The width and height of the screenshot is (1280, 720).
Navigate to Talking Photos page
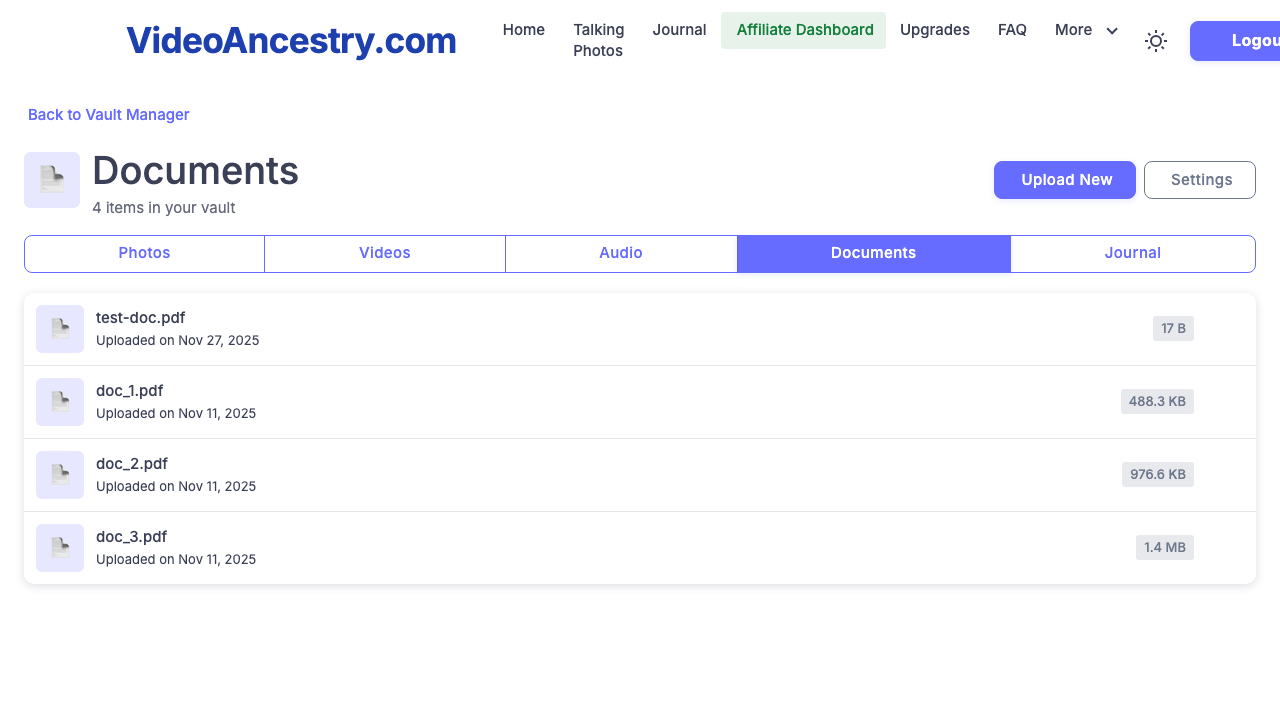pyautogui.click(x=598, y=40)
